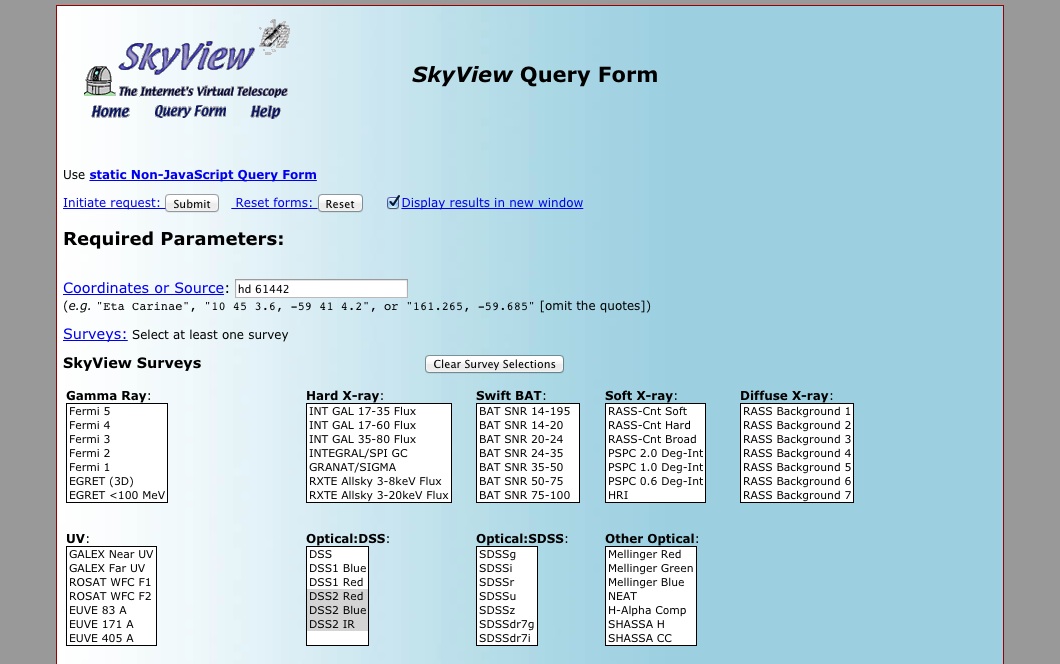Deselect the highlighted DSS2 Red survey
This screenshot has width=1060, height=664.
[337, 596]
